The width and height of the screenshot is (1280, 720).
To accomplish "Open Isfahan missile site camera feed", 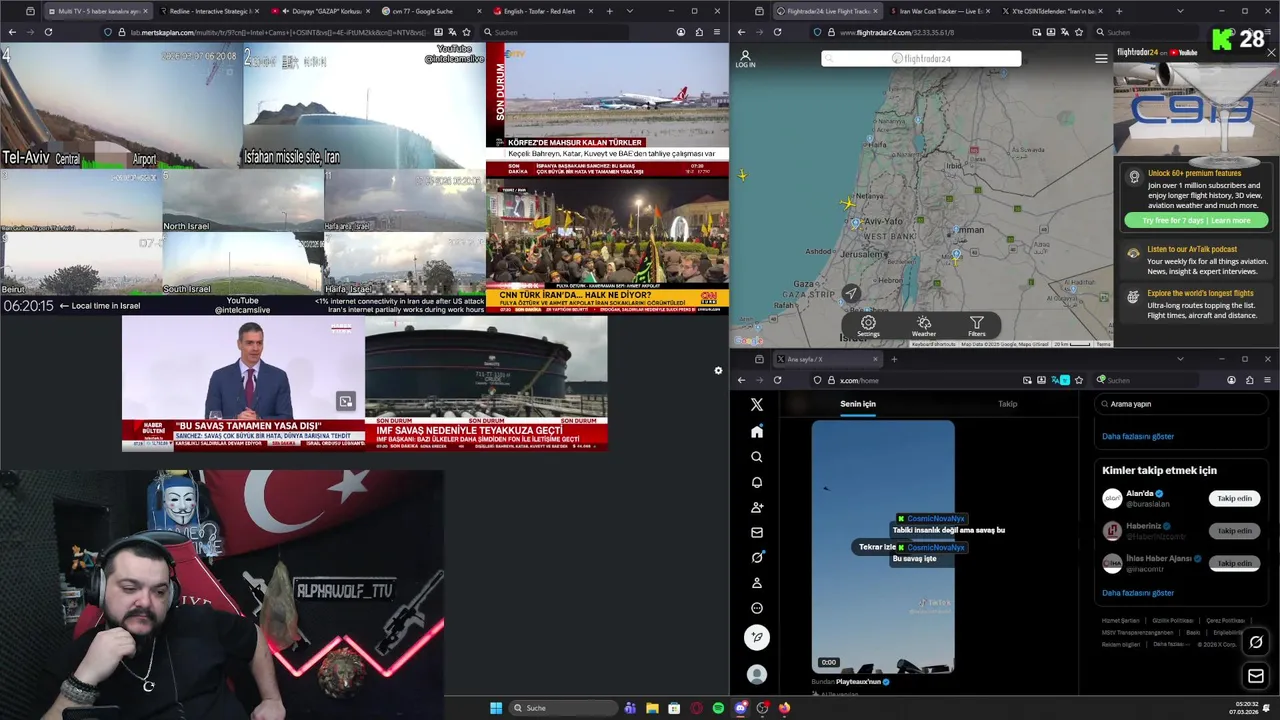I will coord(364,105).
